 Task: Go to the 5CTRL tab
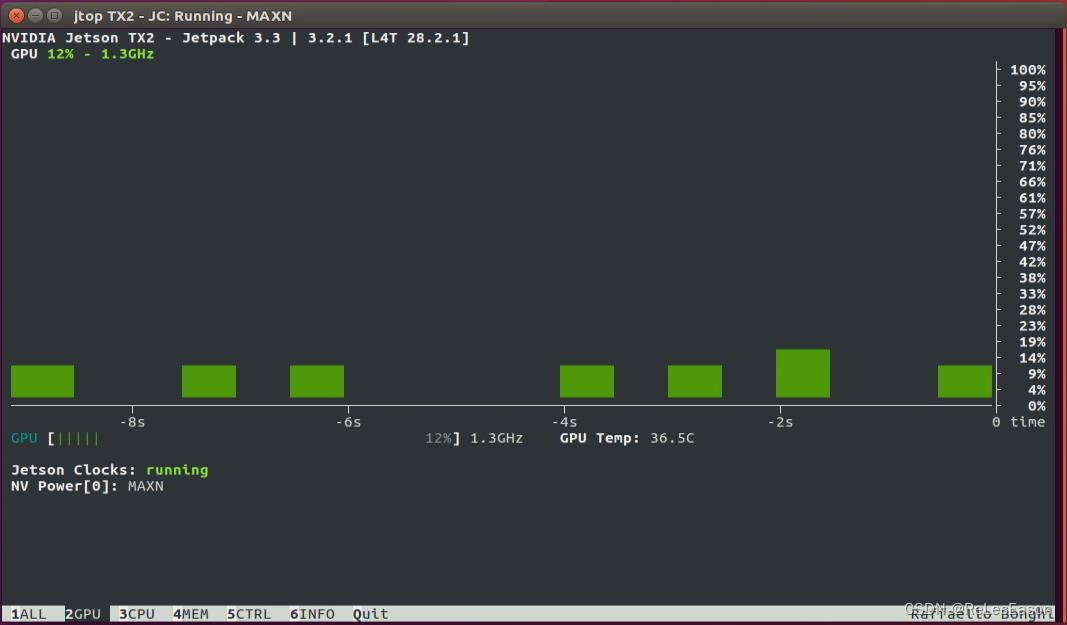pos(249,614)
